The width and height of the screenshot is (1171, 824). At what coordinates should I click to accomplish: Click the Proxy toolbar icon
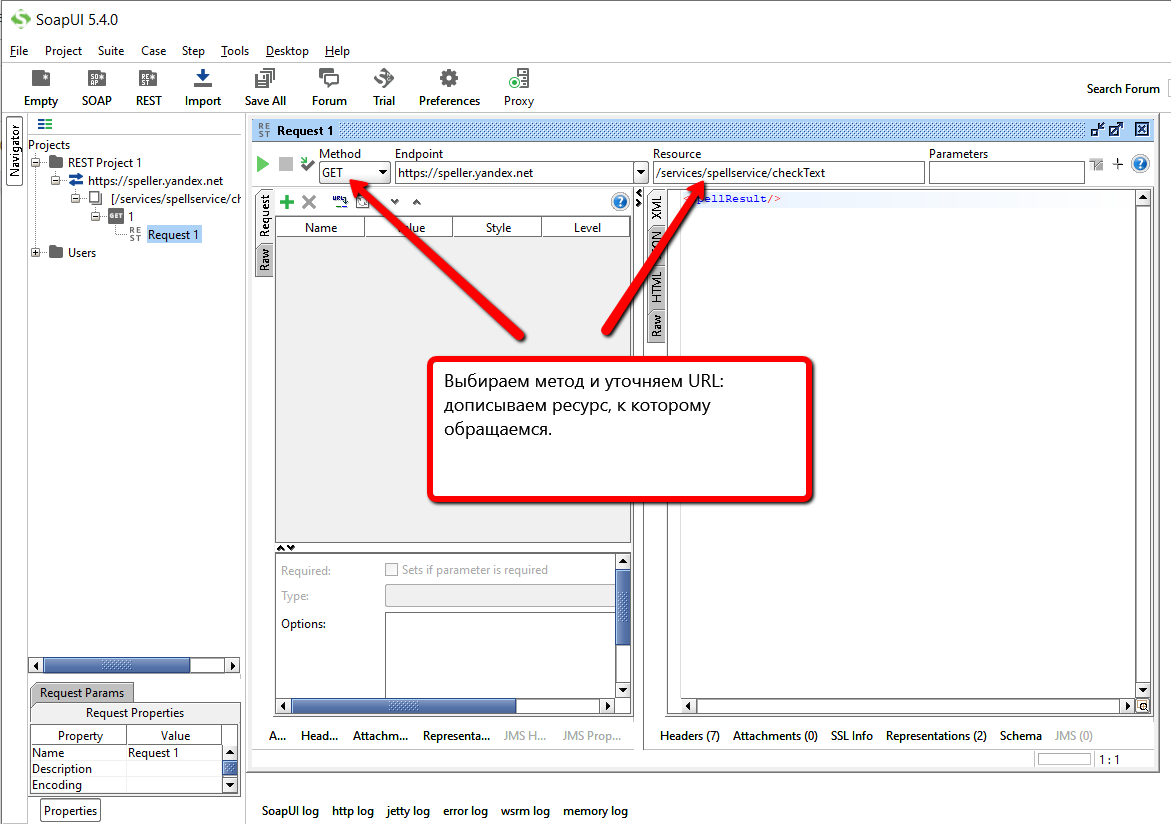518,87
